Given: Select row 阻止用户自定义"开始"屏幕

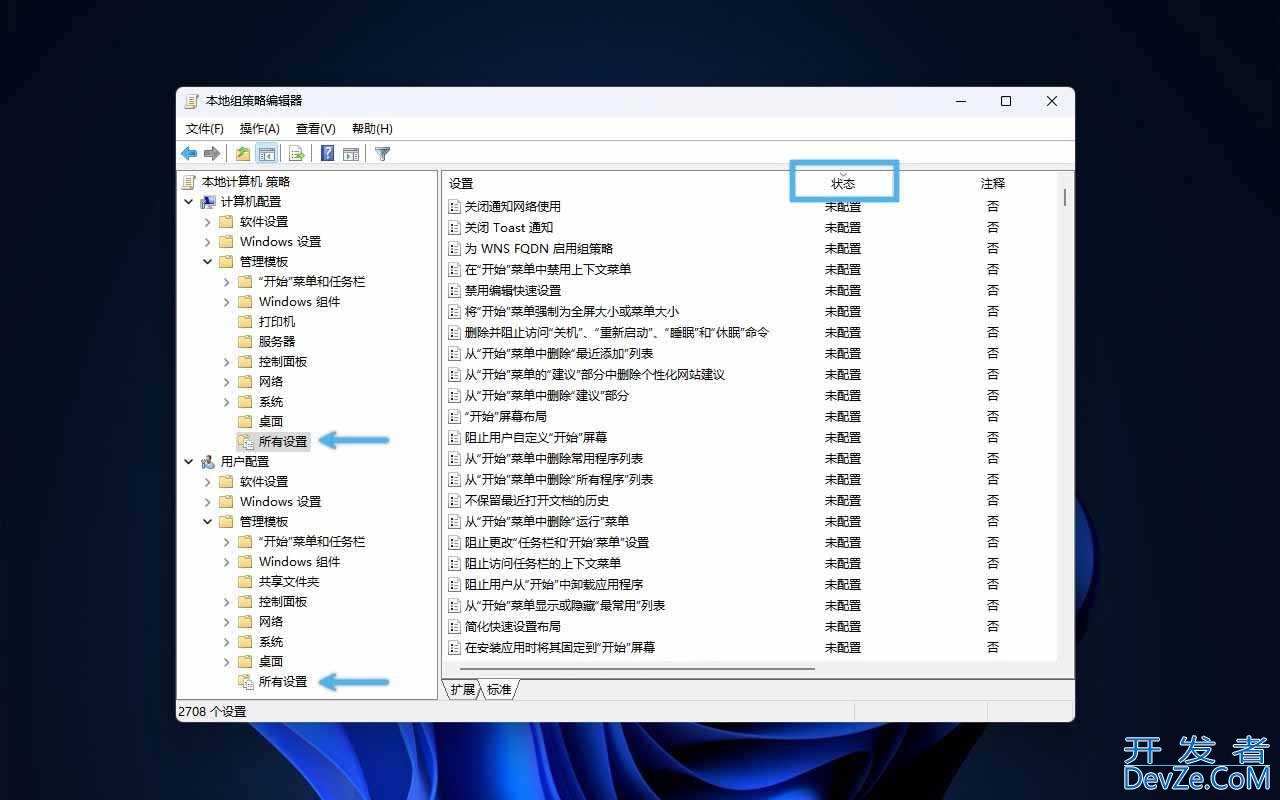Looking at the screenshot, I should pos(752,438).
